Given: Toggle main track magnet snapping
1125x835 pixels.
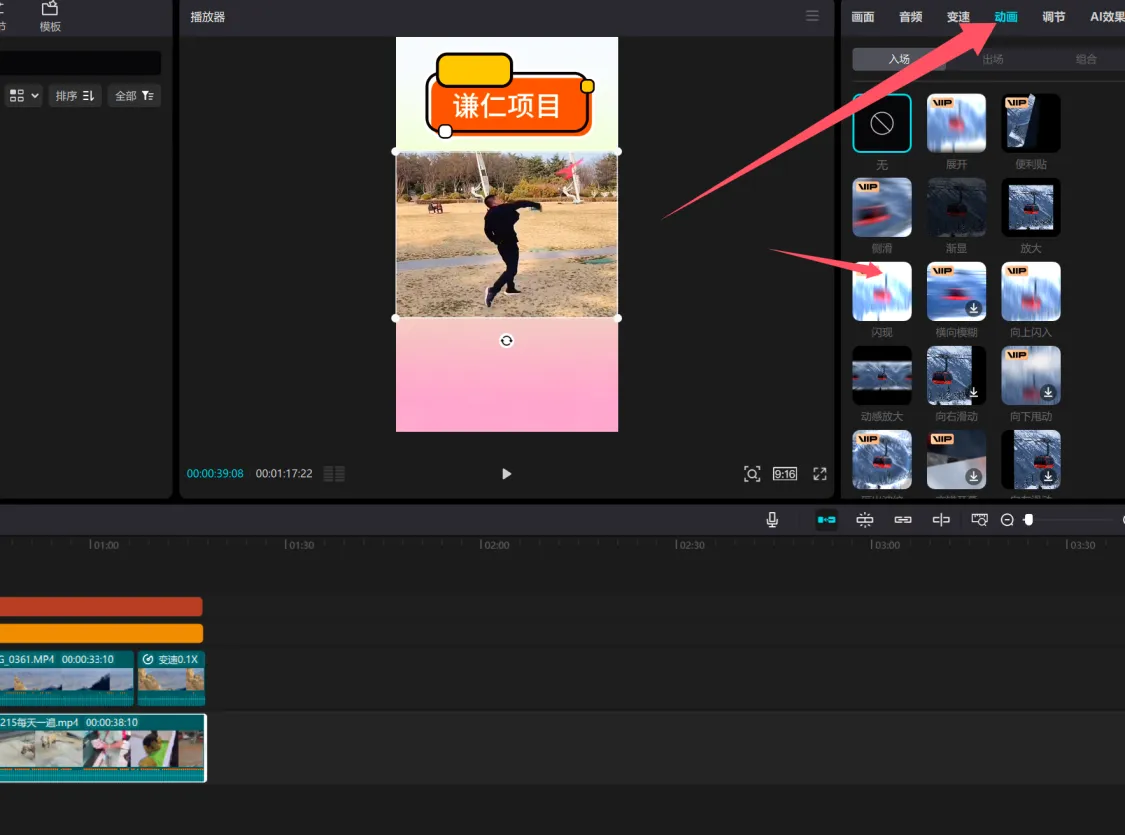Looking at the screenshot, I should coord(826,520).
